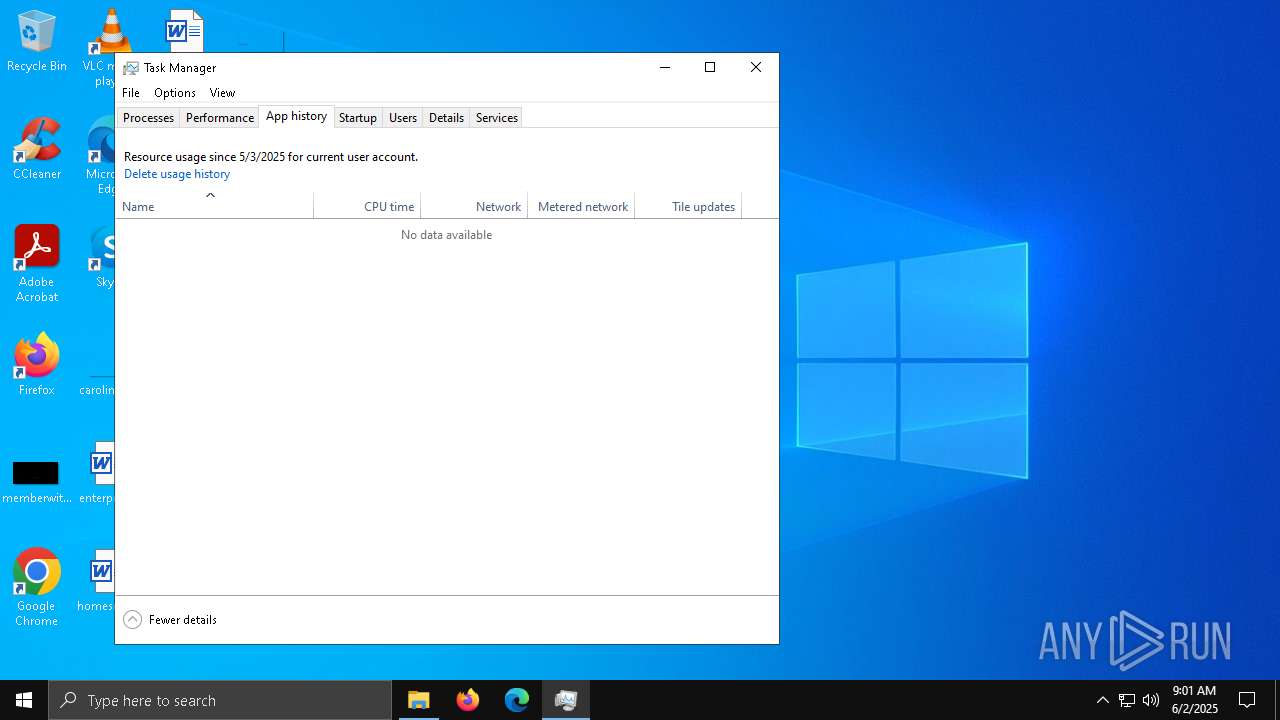Sort by Tile updates column
This screenshot has height=720, width=1280.
pyautogui.click(x=689, y=206)
